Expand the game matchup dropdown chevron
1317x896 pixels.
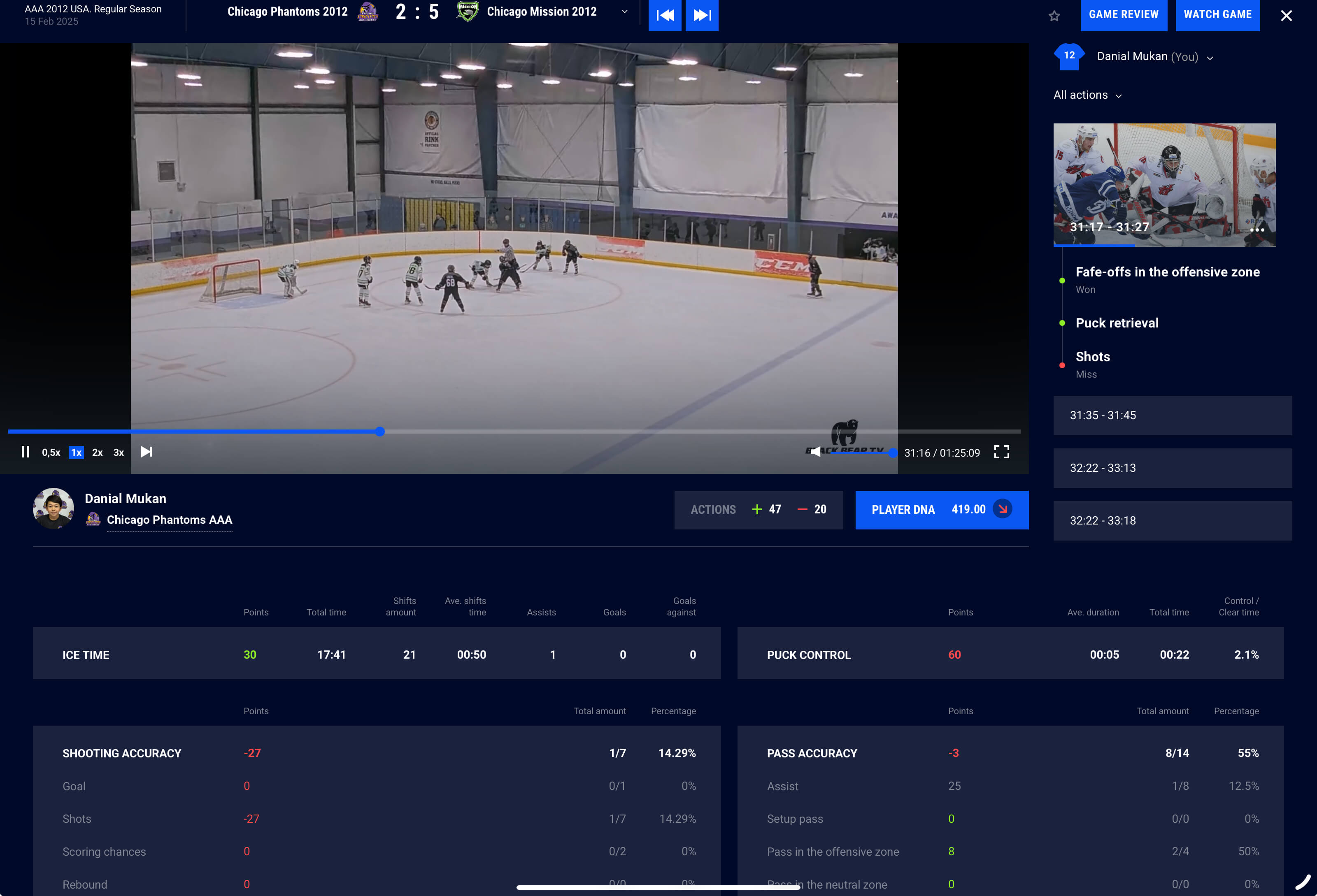point(624,12)
